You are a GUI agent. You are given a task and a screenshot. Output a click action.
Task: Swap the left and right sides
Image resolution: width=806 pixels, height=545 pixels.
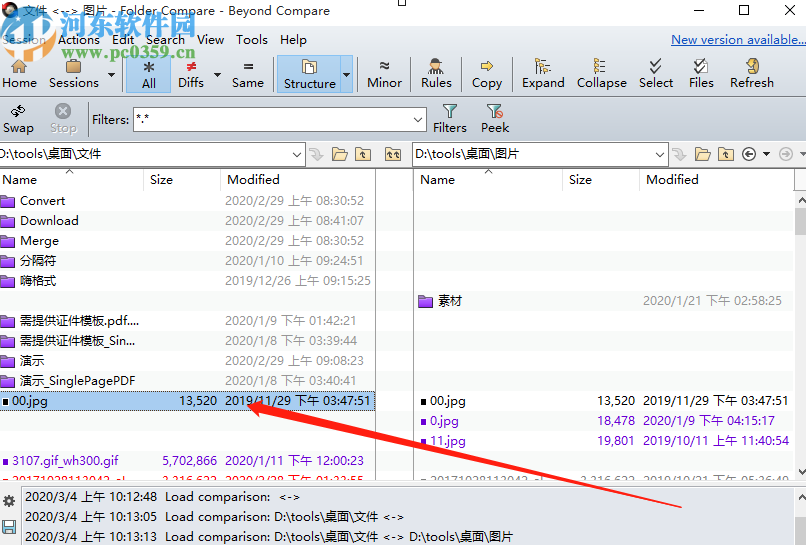[x=18, y=119]
